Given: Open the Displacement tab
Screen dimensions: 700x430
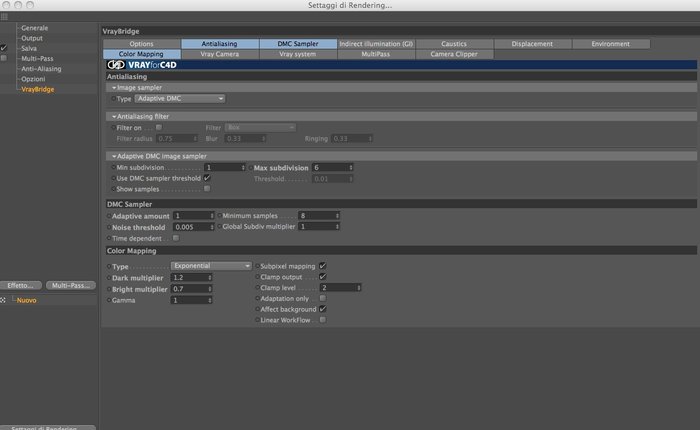Looking at the screenshot, I should click(x=532, y=44).
